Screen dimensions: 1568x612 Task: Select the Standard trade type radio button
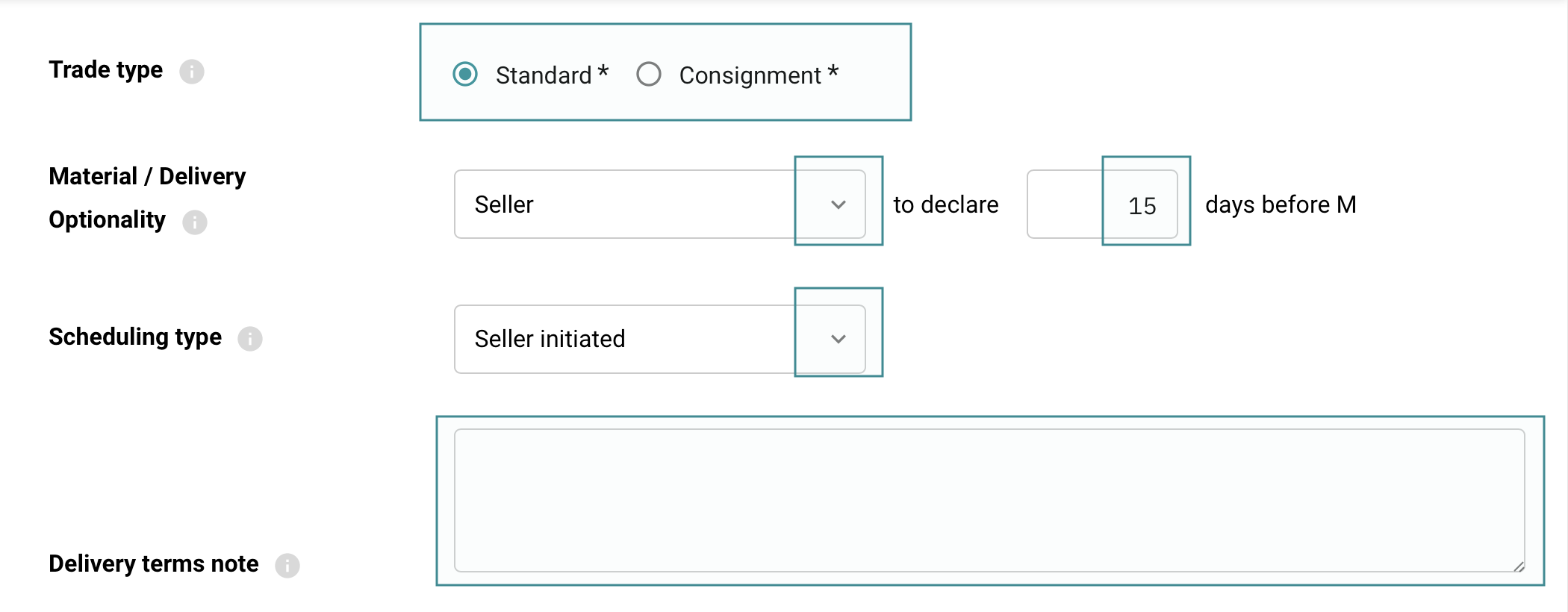[465, 74]
